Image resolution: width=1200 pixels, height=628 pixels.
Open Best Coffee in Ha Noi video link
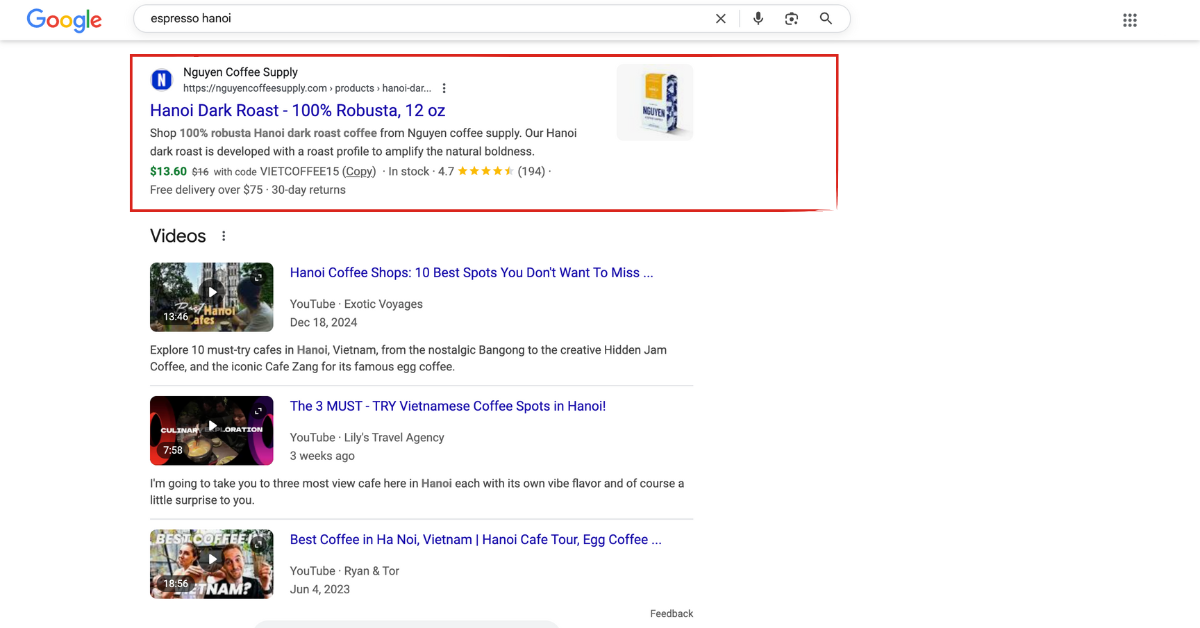pyautogui.click(x=476, y=539)
